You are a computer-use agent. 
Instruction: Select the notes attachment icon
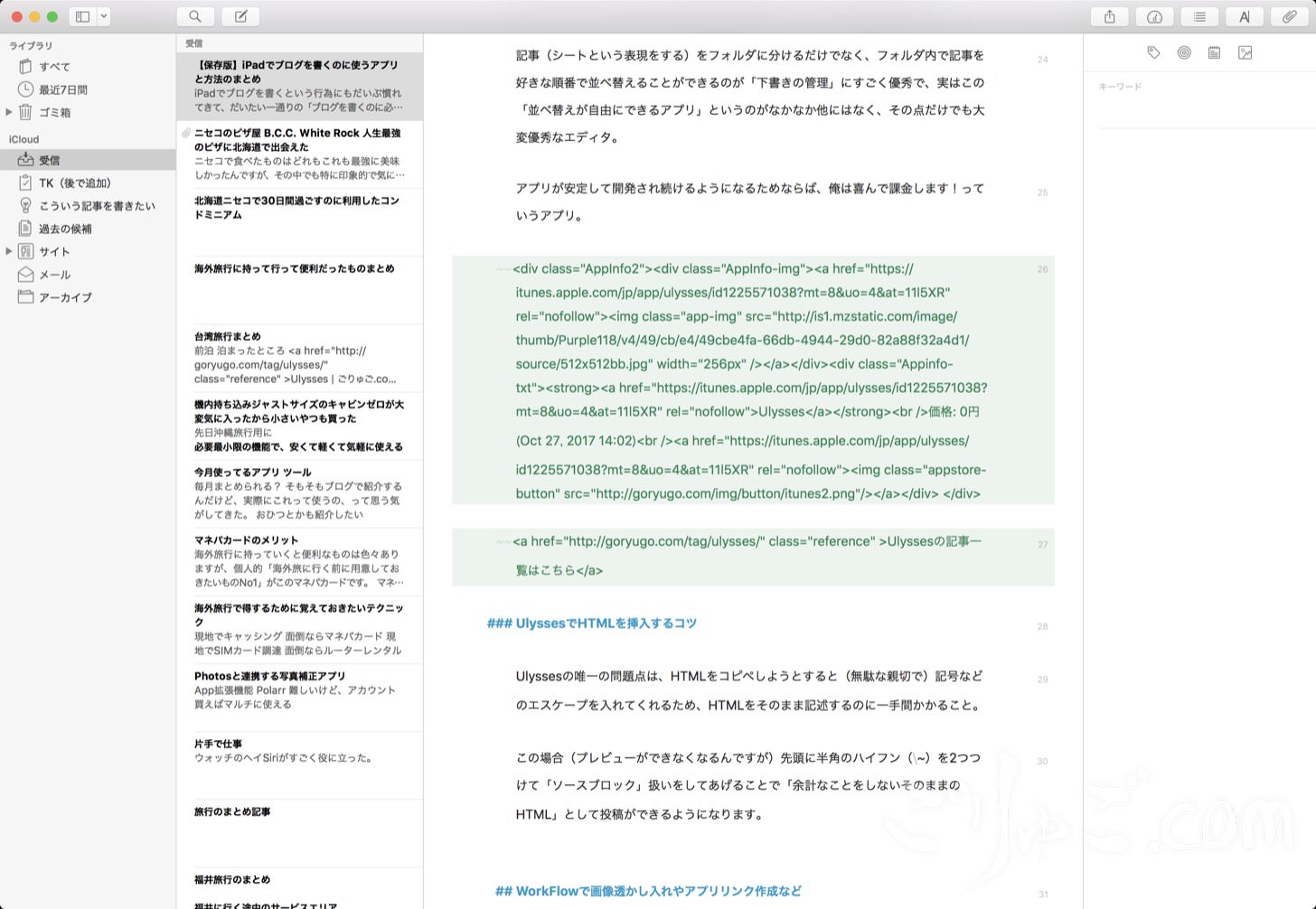coord(1214,53)
